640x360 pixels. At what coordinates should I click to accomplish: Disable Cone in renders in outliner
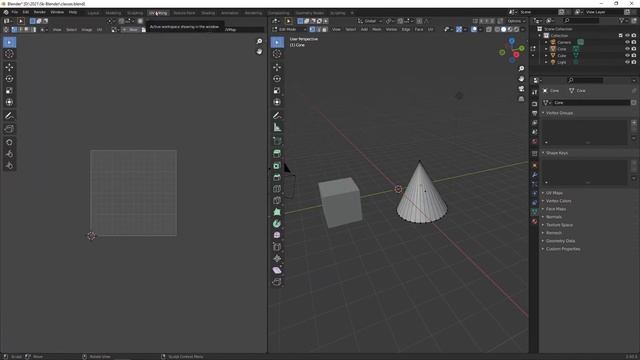click(x=634, y=49)
